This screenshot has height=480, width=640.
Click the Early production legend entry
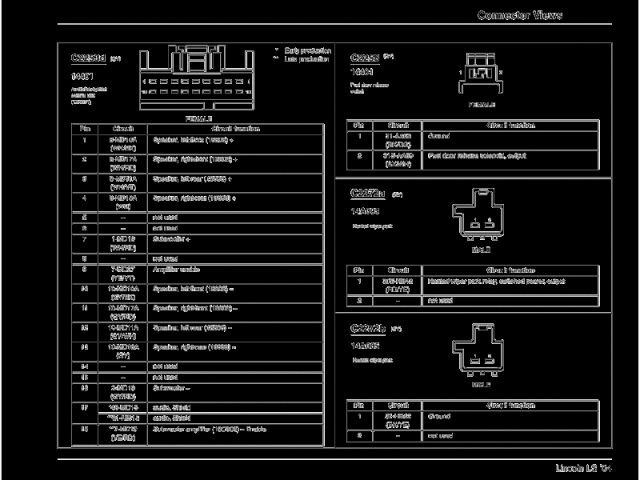click(304, 49)
